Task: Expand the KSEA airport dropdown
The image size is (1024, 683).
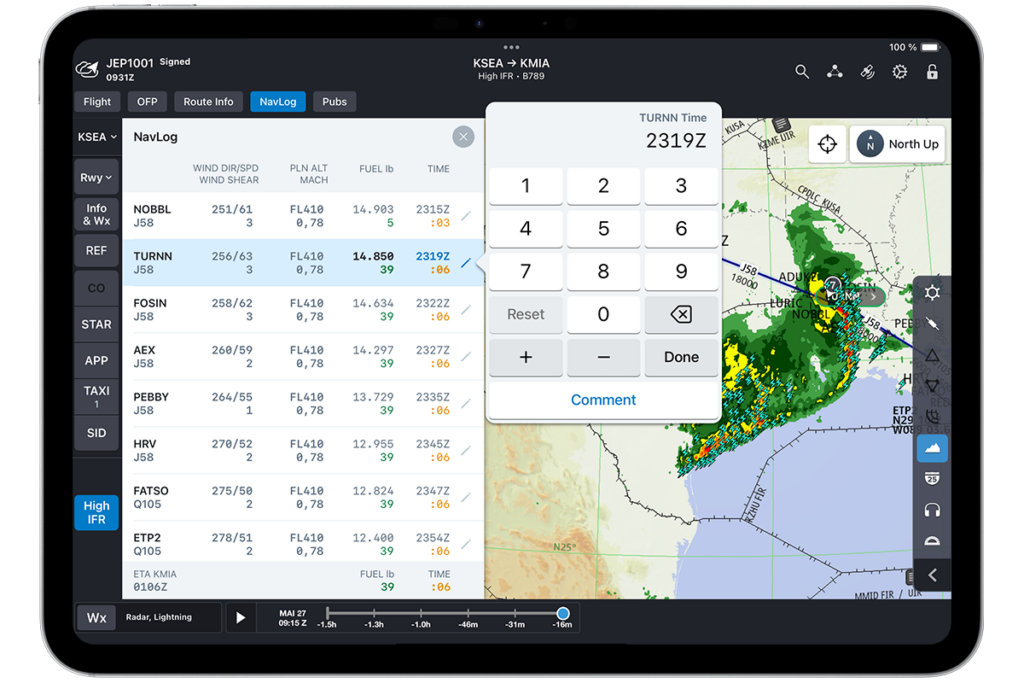Action: pos(96,136)
